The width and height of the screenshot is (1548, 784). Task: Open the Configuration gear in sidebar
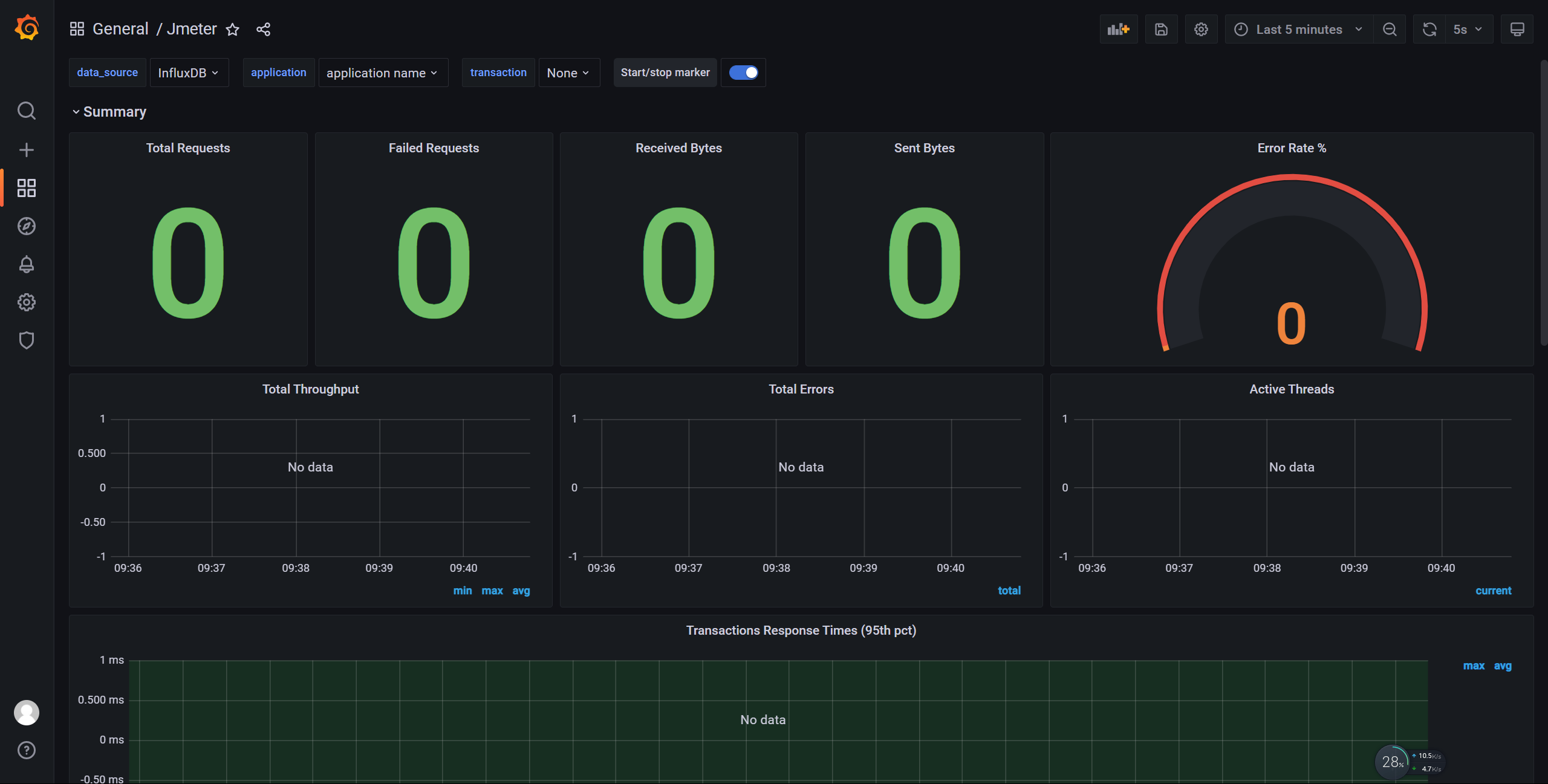(x=27, y=302)
